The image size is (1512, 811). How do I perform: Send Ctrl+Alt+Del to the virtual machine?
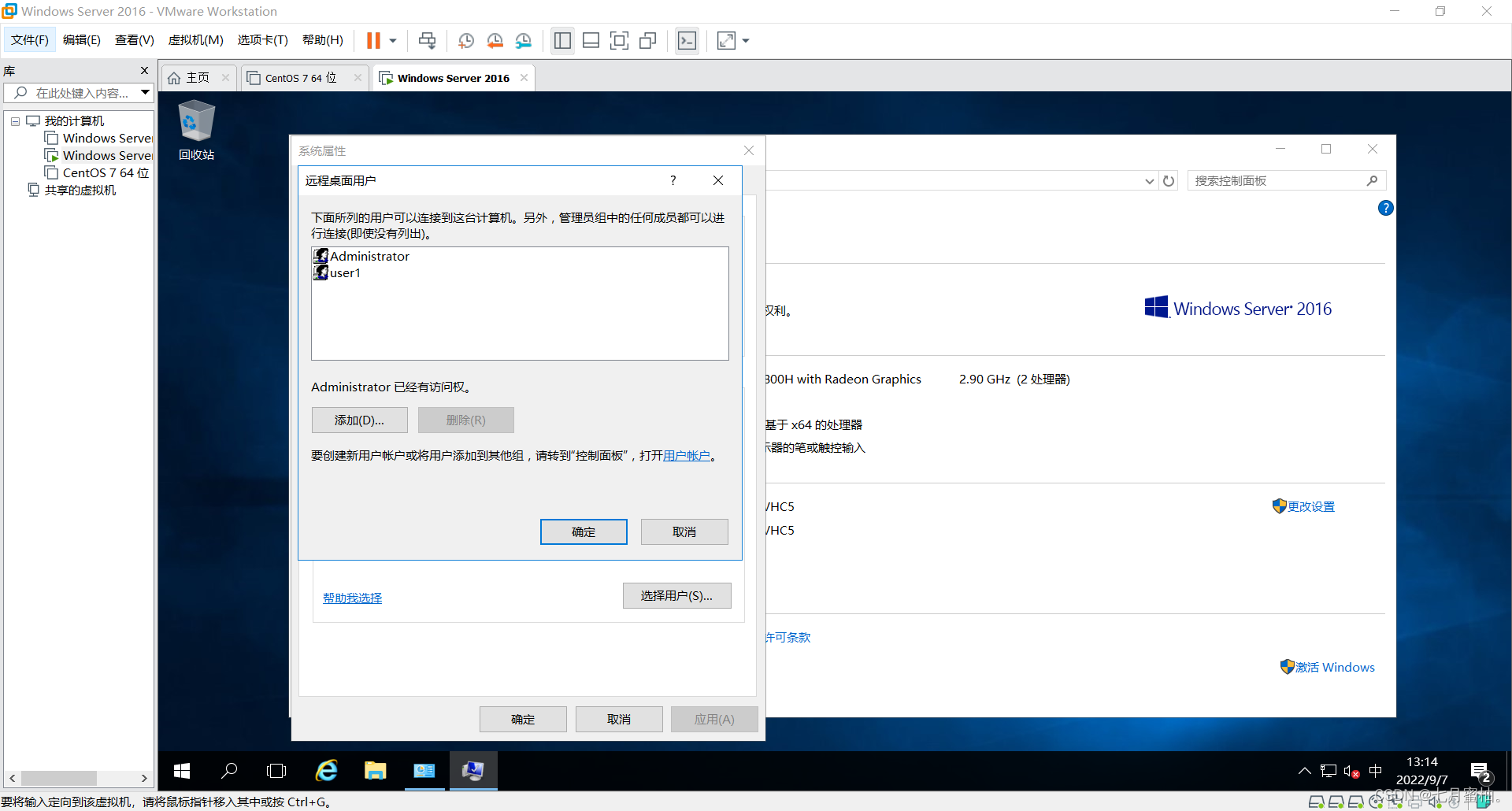(x=427, y=40)
